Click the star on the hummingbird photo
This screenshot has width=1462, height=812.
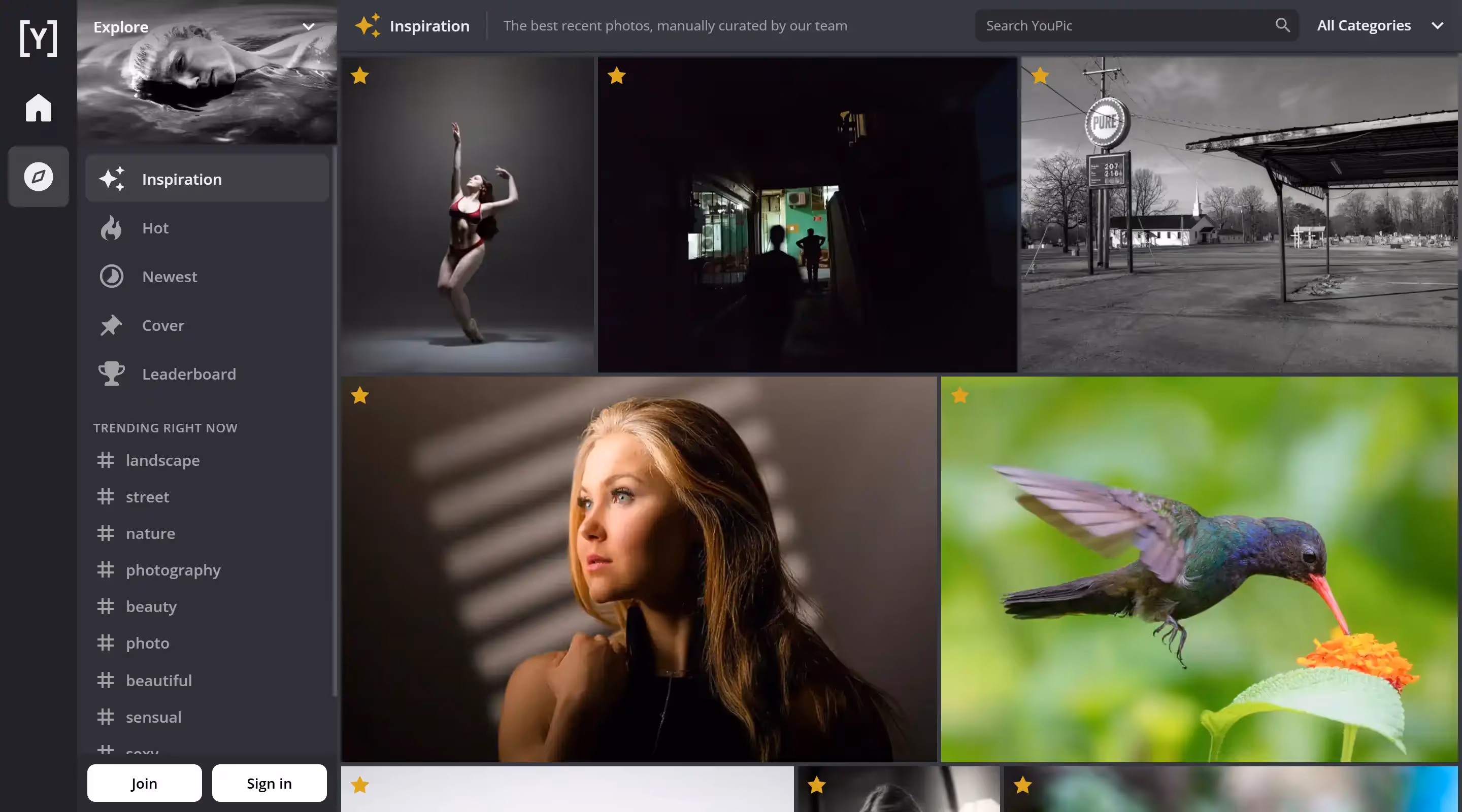[960, 395]
